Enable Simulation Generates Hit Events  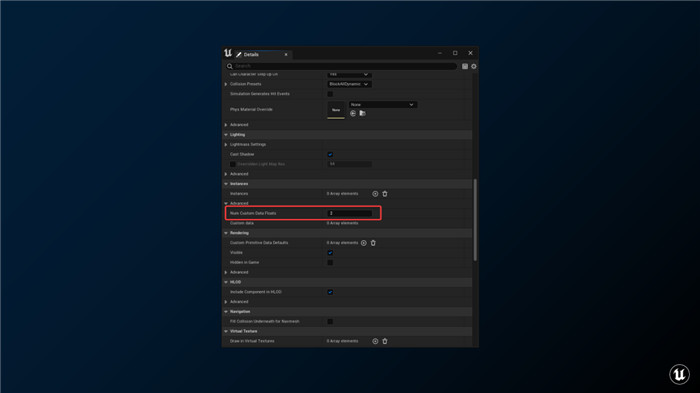point(330,94)
